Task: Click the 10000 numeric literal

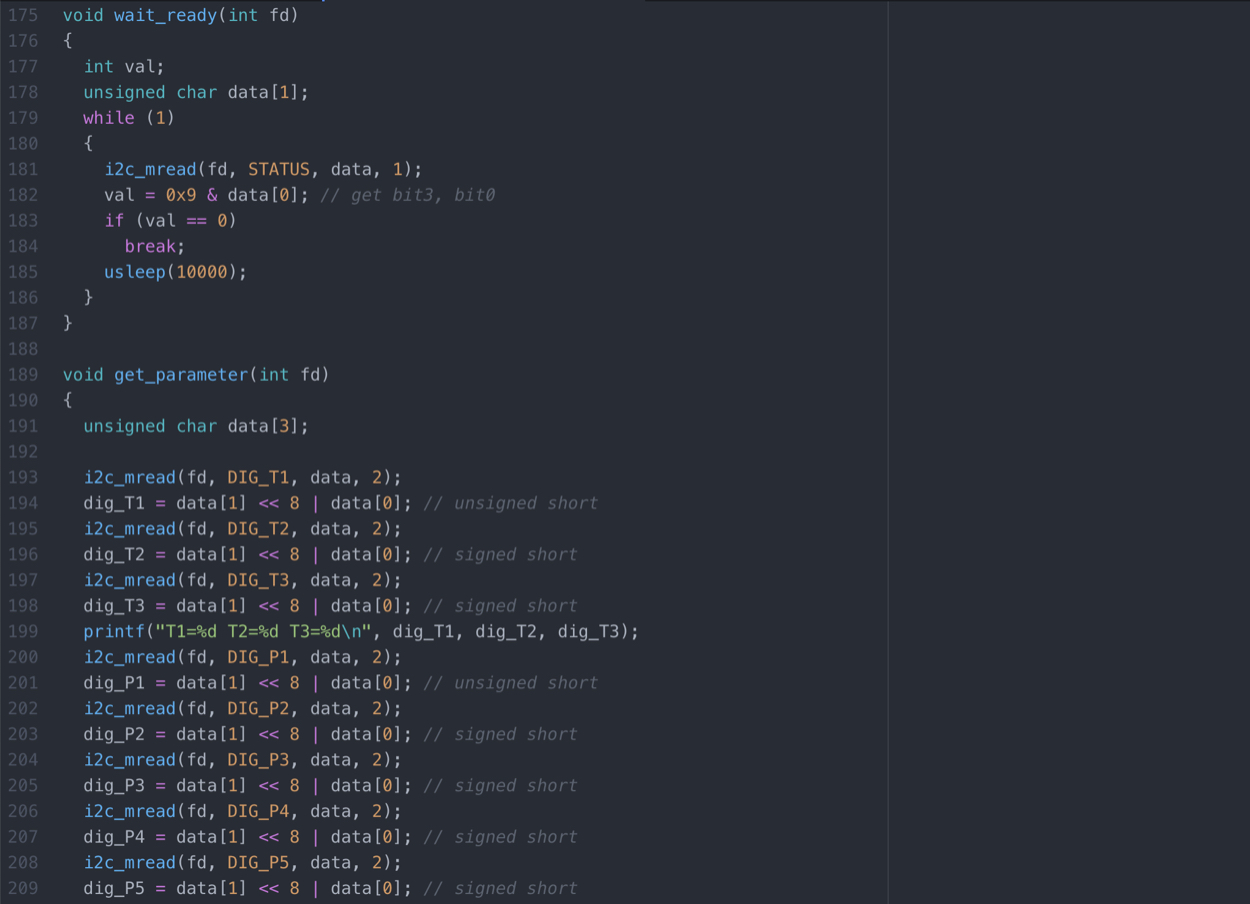Action: coord(201,272)
